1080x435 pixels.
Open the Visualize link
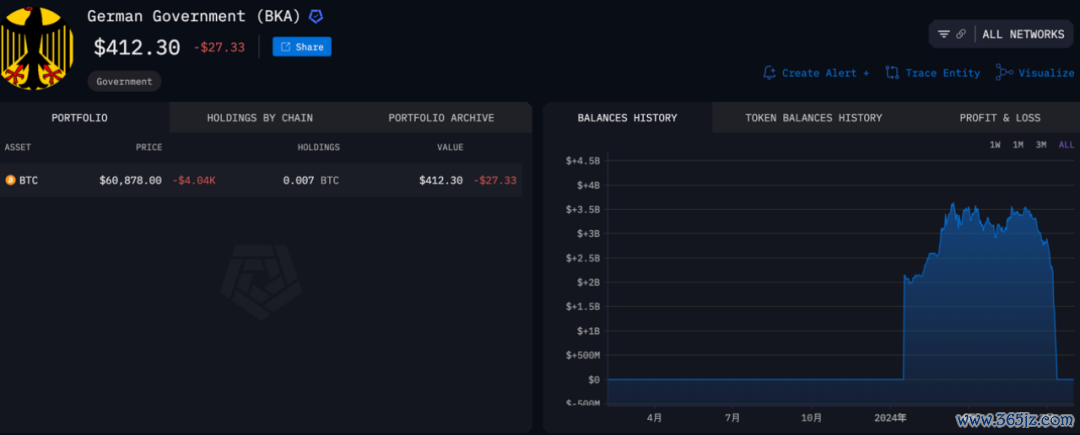tap(1046, 73)
